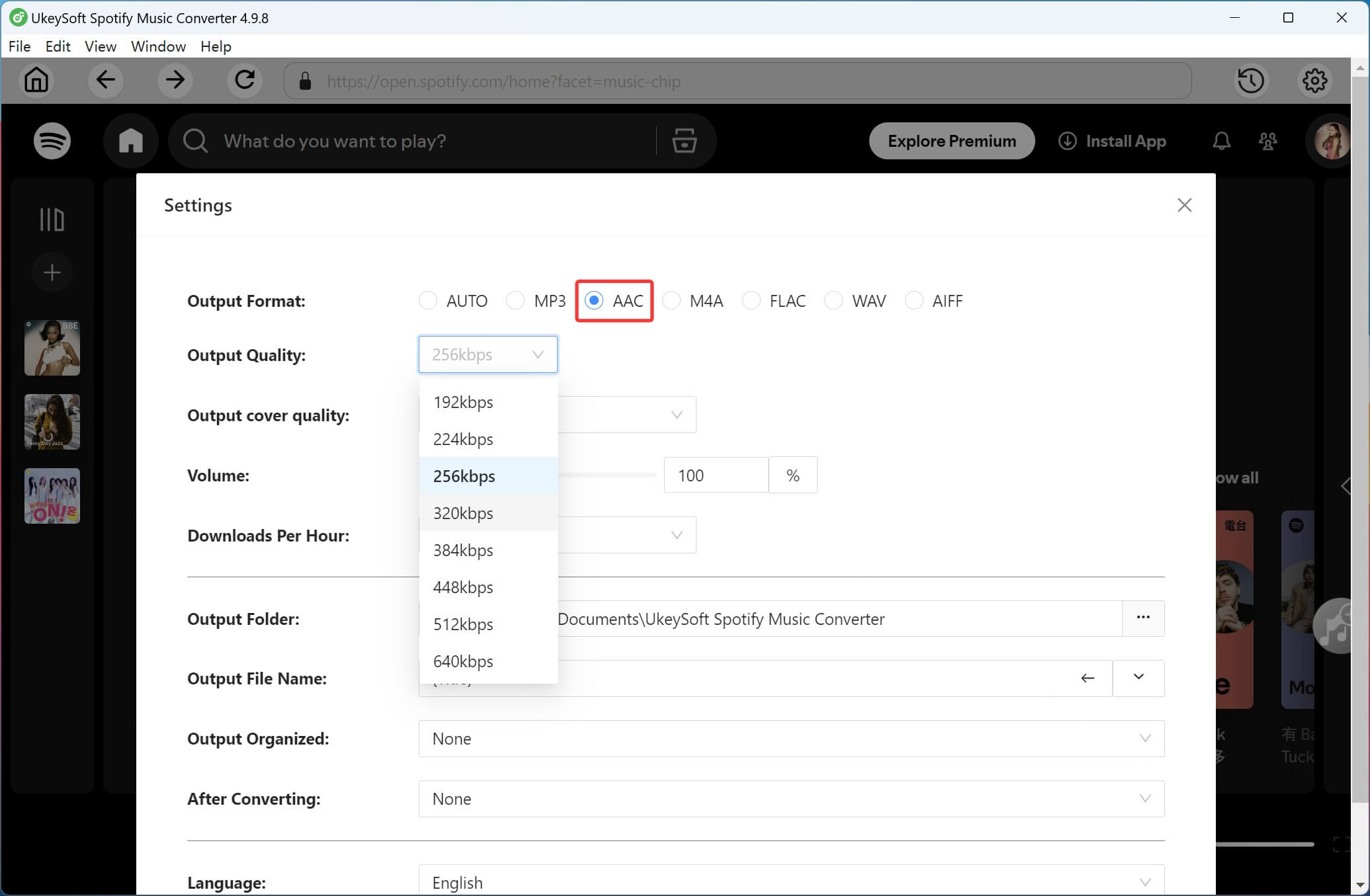Image resolution: width=1370 pixels, height=896 pixels.
Task: Open the Spotify home icon
Action: coord(130,141)
